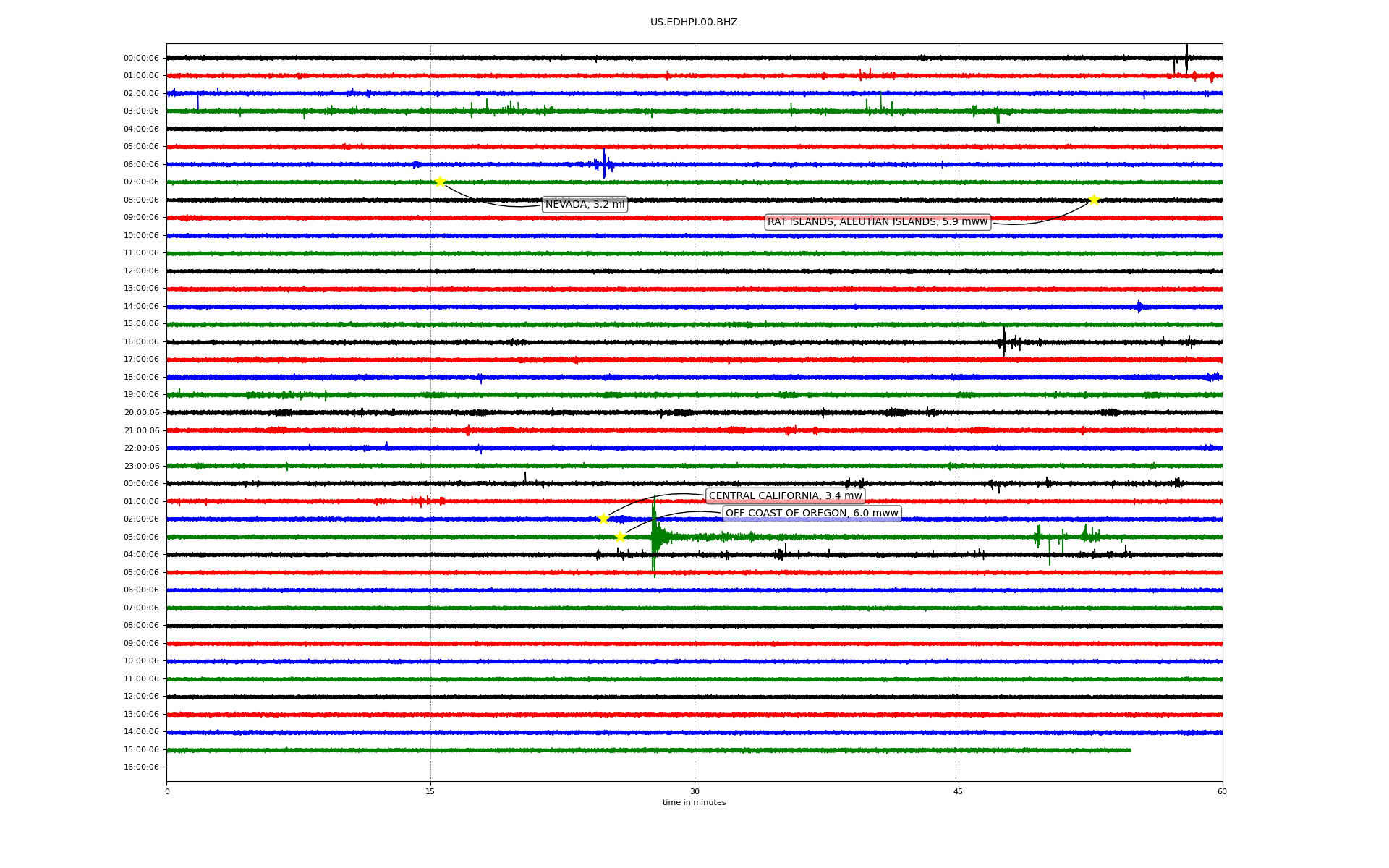This screenshot has width=1389, height=868.
Task: Click the 45 minute x-axis tick label
Action: click(959, 791)
